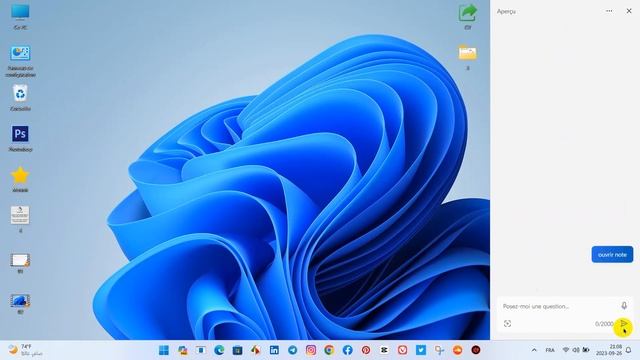Open the notification bell in the taskbar

629,350
